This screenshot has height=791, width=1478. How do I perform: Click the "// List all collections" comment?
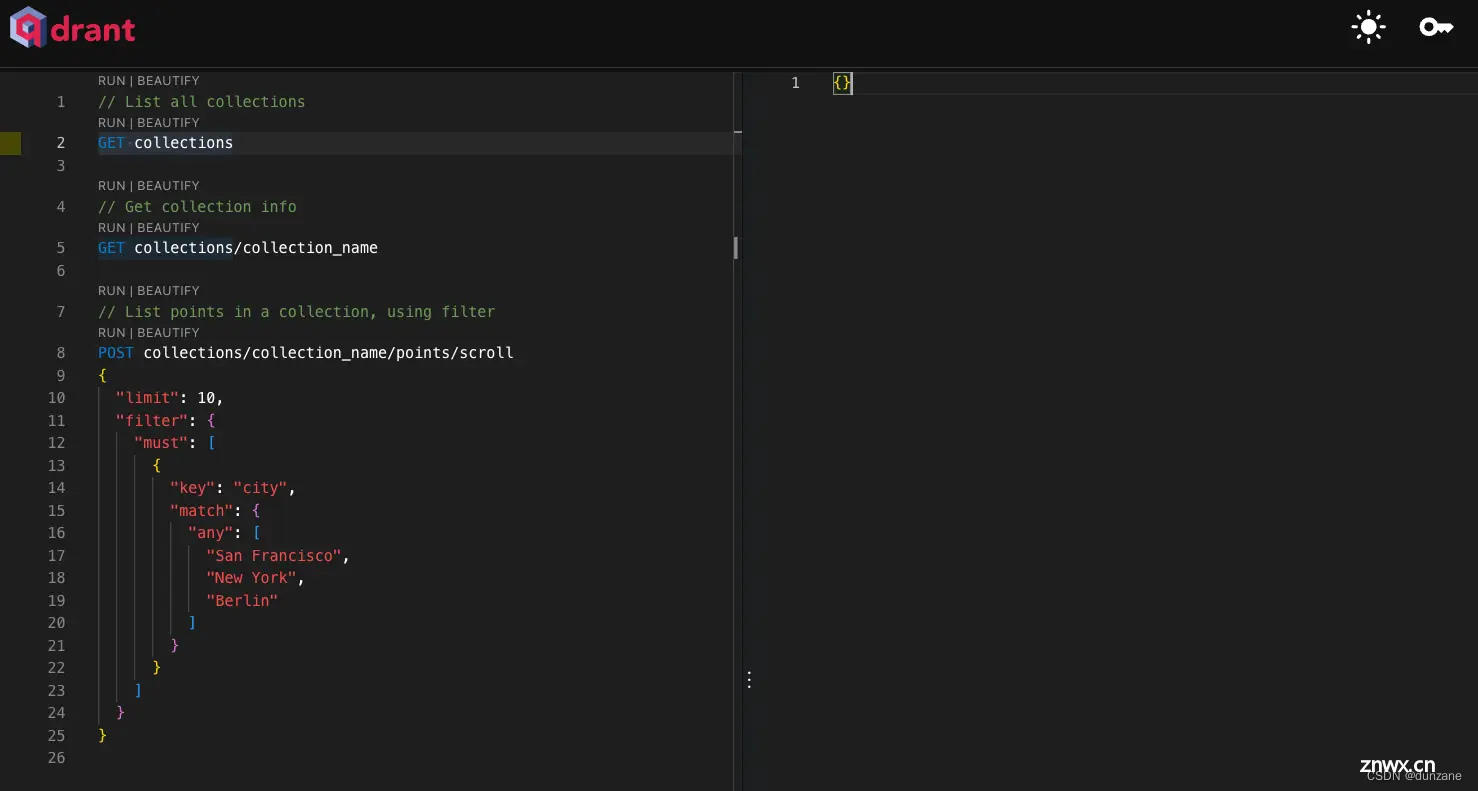(x=201, y=102)
